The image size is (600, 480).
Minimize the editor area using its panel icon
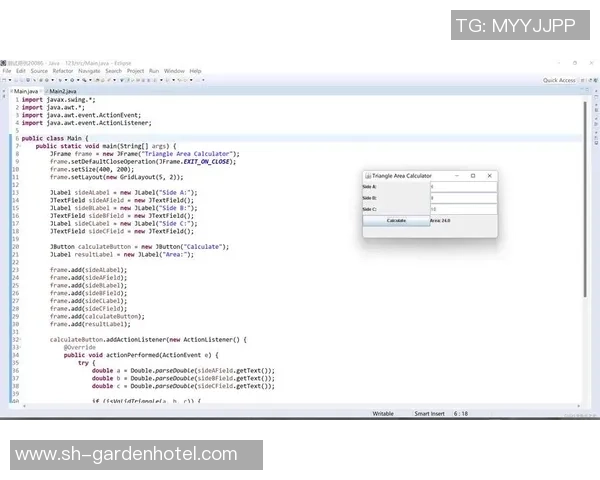(579, 90)
